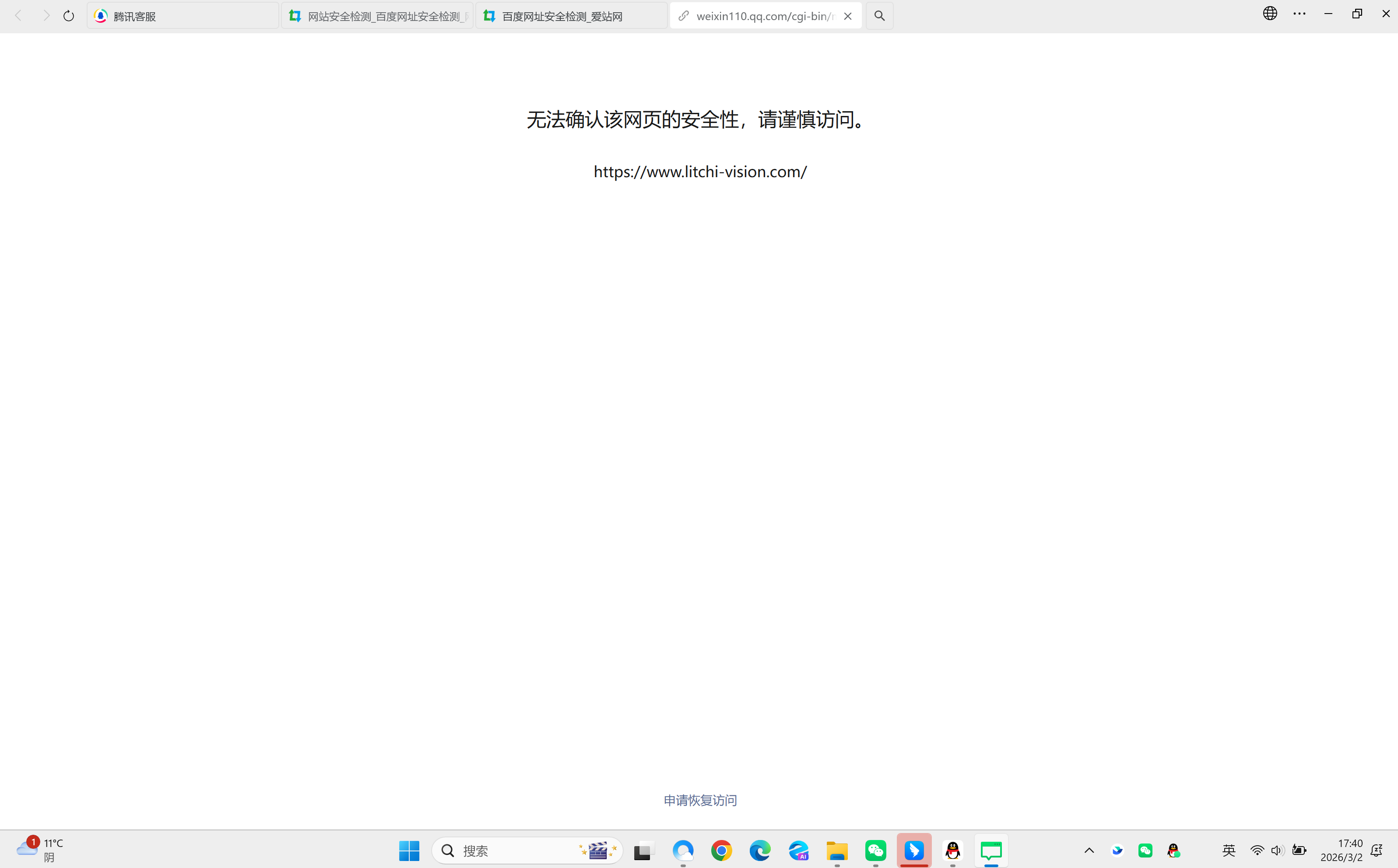Close the weixin110.qq.com tab

[848, 16]
